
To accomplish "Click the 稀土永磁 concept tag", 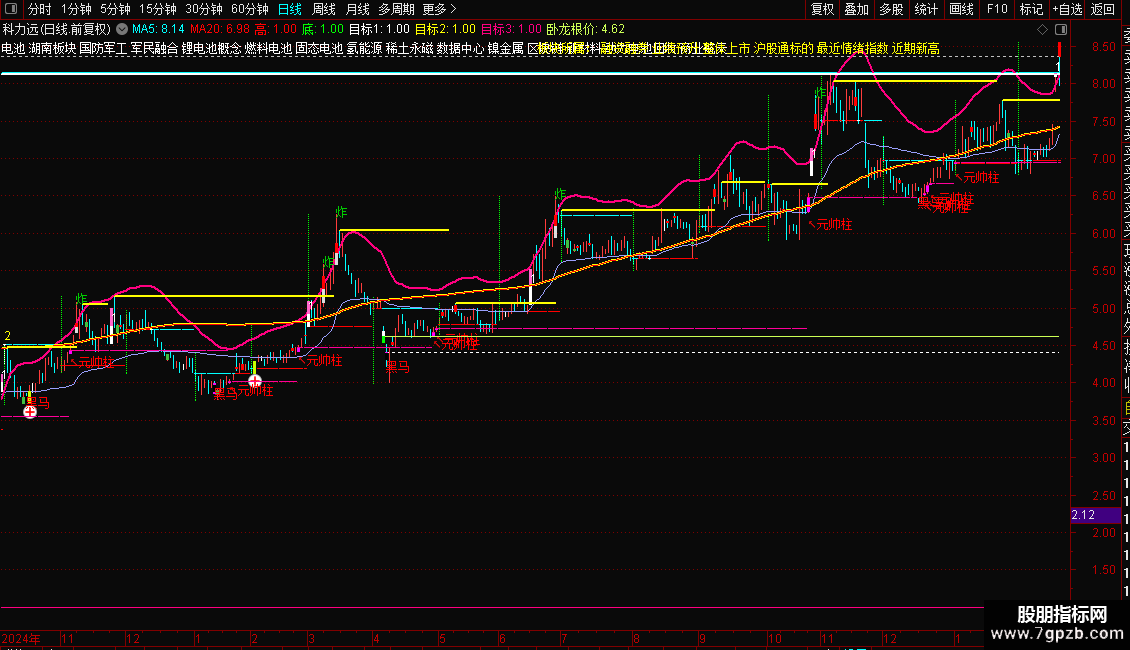I will 409,48.
